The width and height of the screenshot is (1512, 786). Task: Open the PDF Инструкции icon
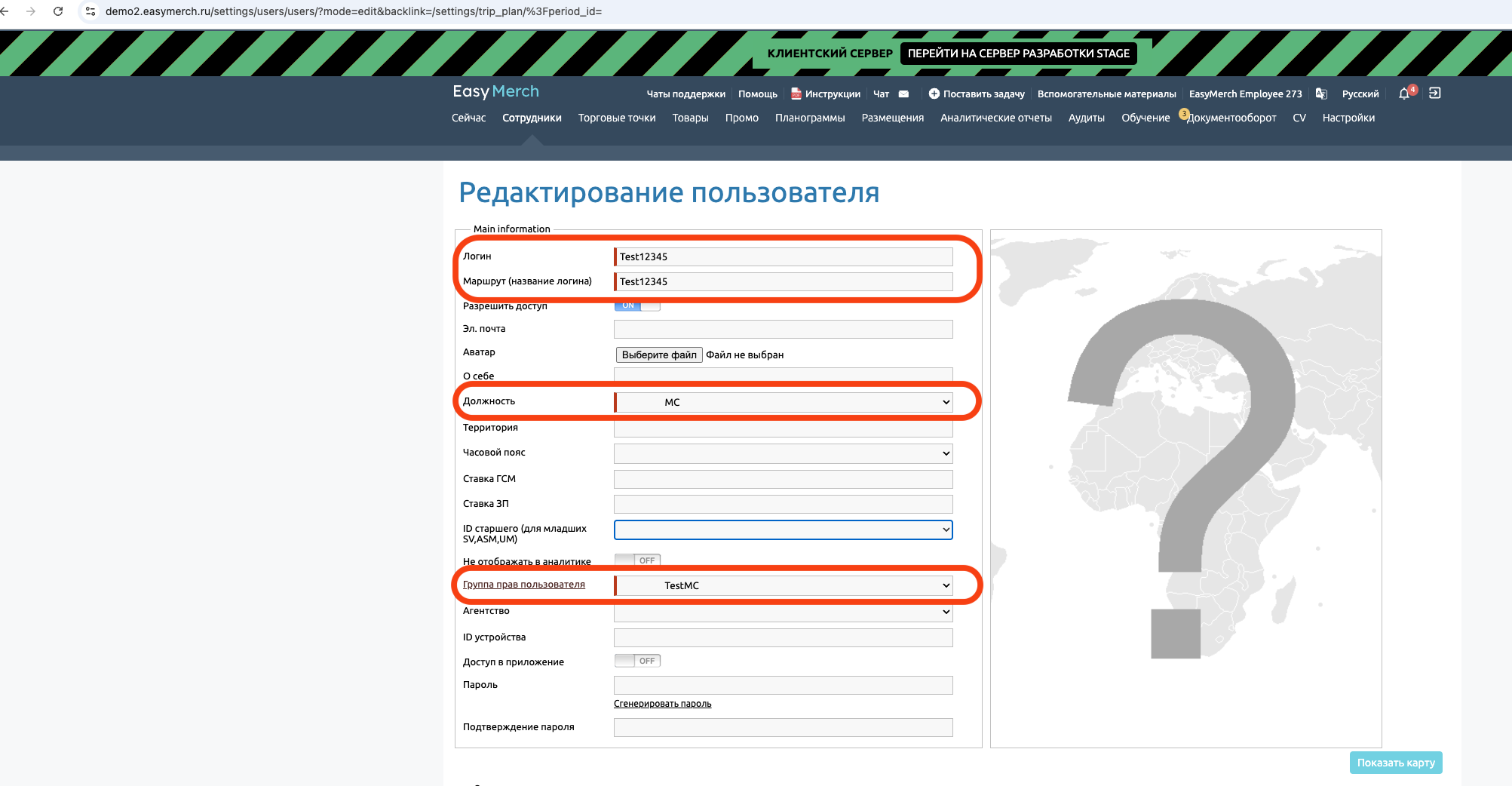796,94
